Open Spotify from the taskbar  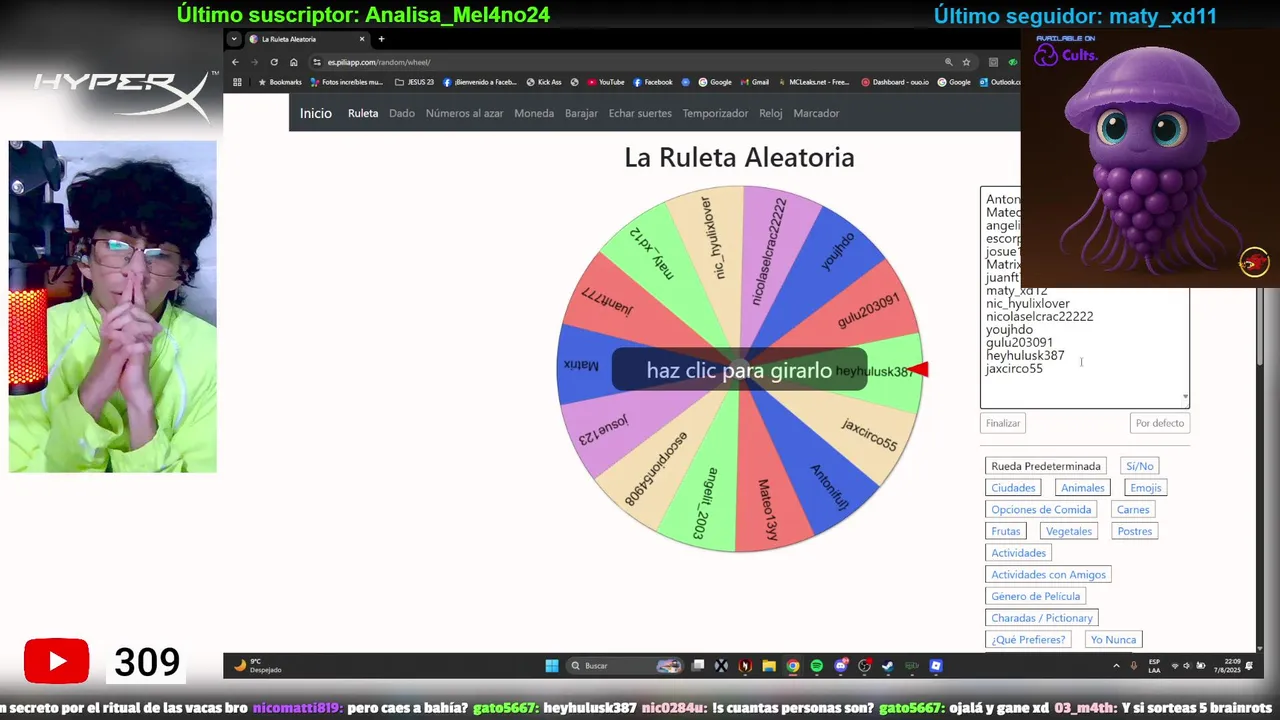tap(816, 666)
